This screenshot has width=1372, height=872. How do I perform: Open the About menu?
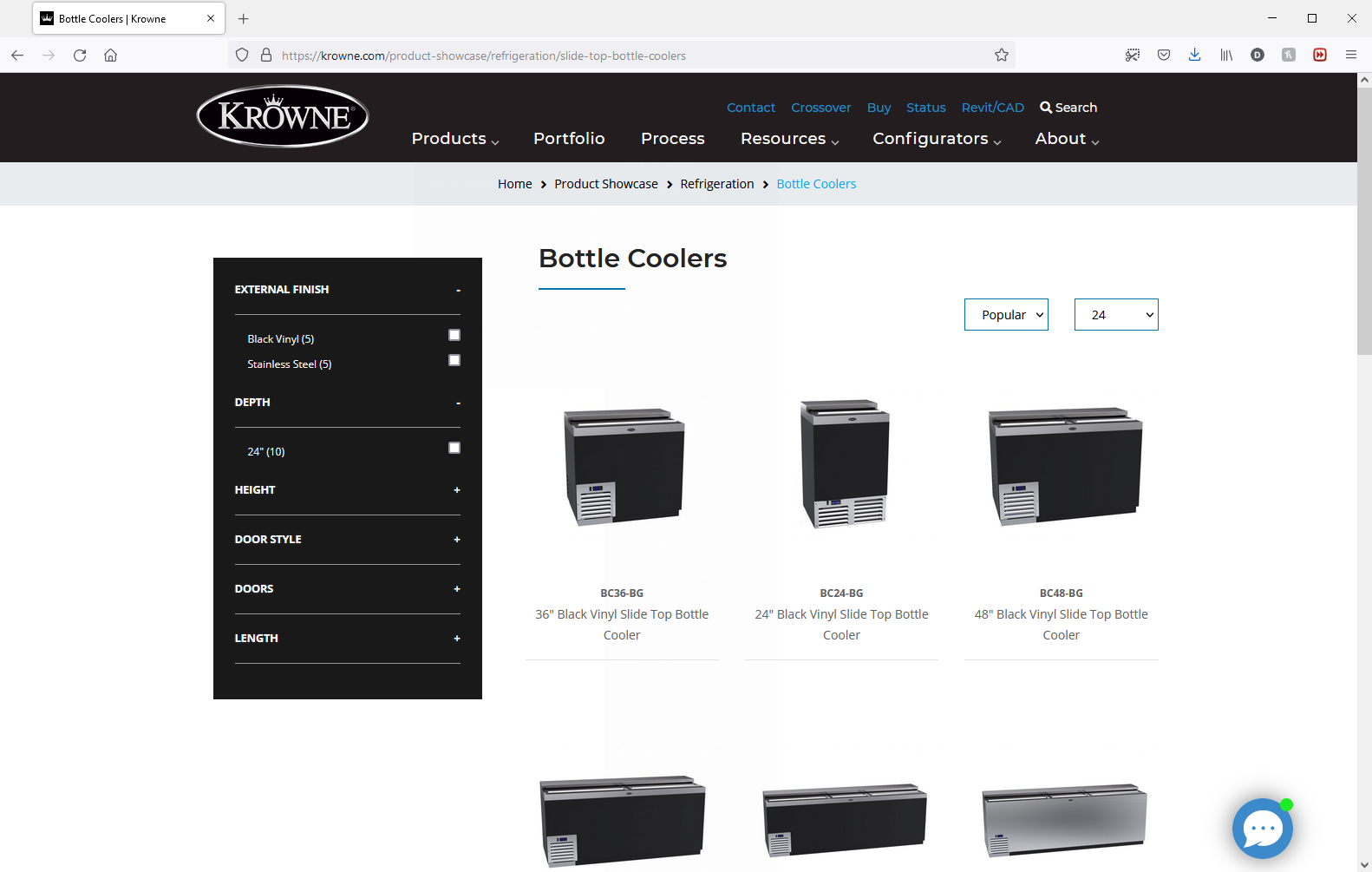point(1068,139)
